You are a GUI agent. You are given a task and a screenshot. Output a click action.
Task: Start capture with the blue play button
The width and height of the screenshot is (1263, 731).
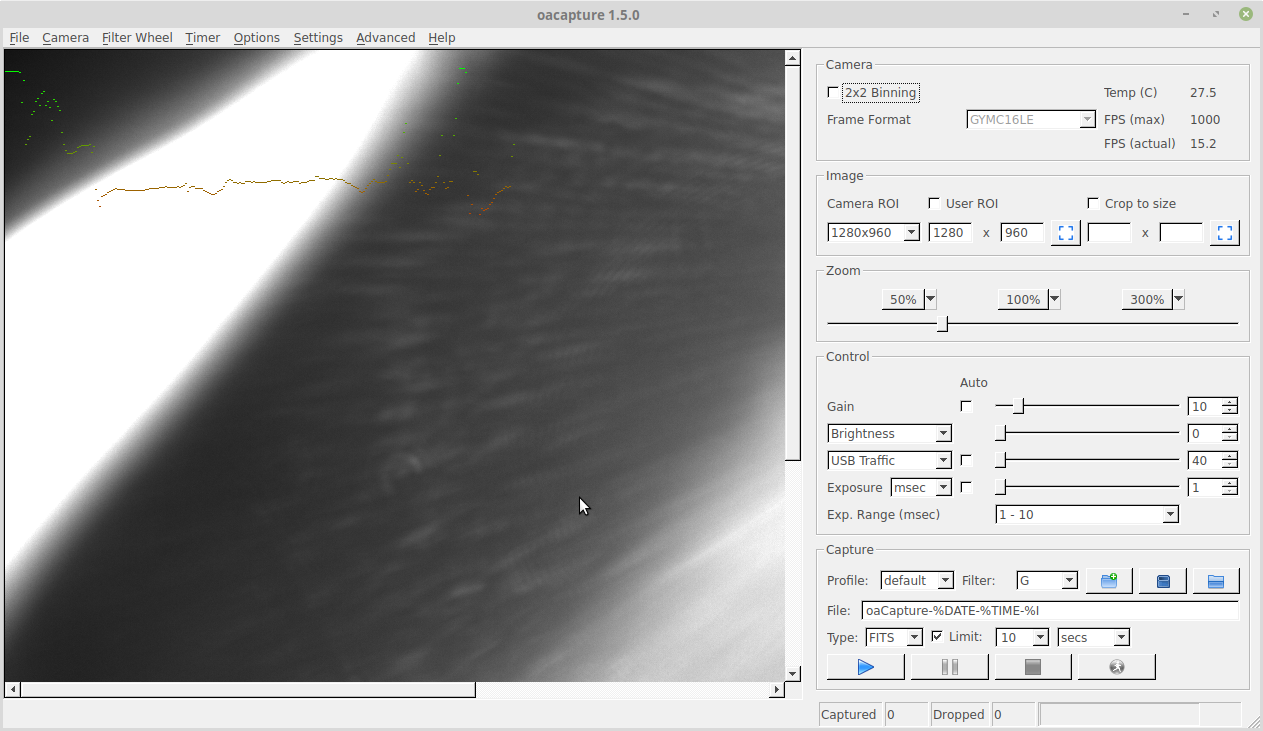click(x=866, y=667)
